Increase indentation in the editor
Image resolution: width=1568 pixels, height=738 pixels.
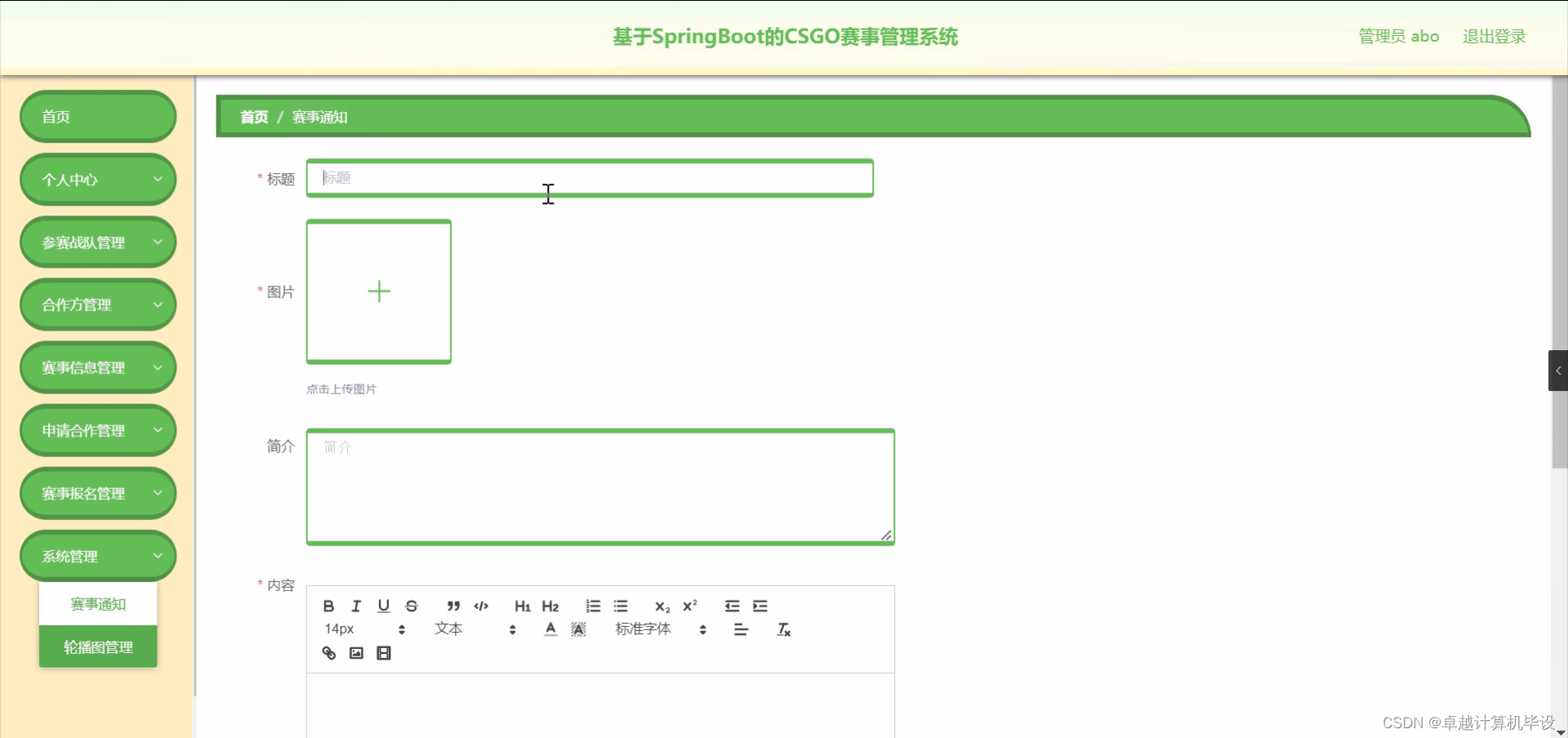pos(760,606)
